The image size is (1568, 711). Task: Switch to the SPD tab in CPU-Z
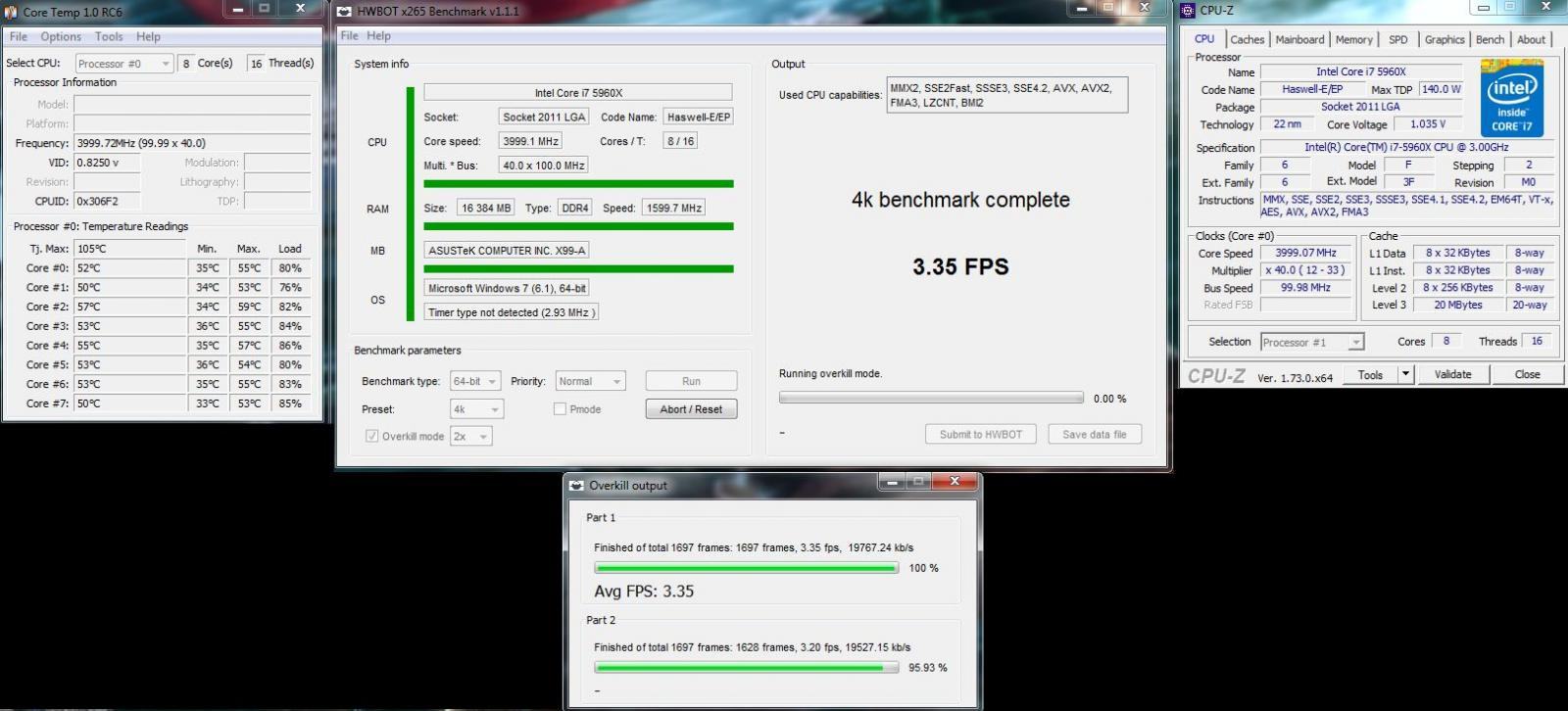[x=1398, y=39]
